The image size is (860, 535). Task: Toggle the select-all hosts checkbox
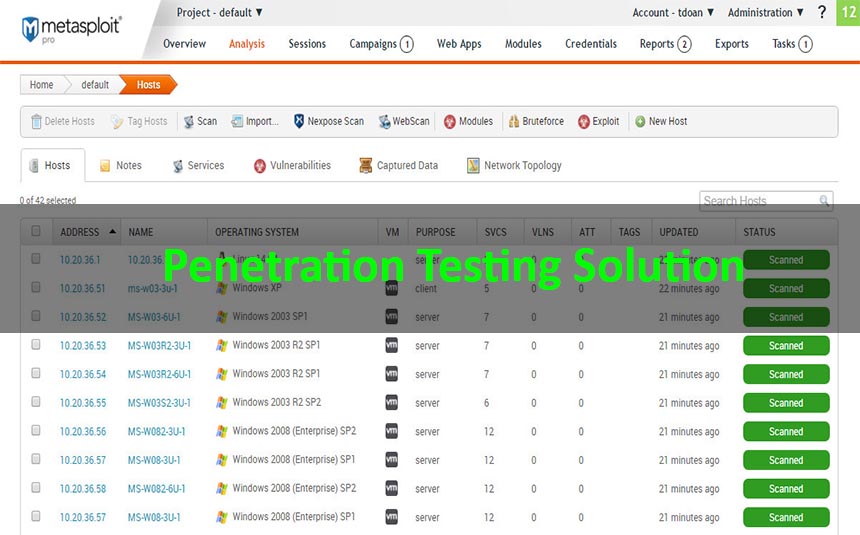click(36, 231)
